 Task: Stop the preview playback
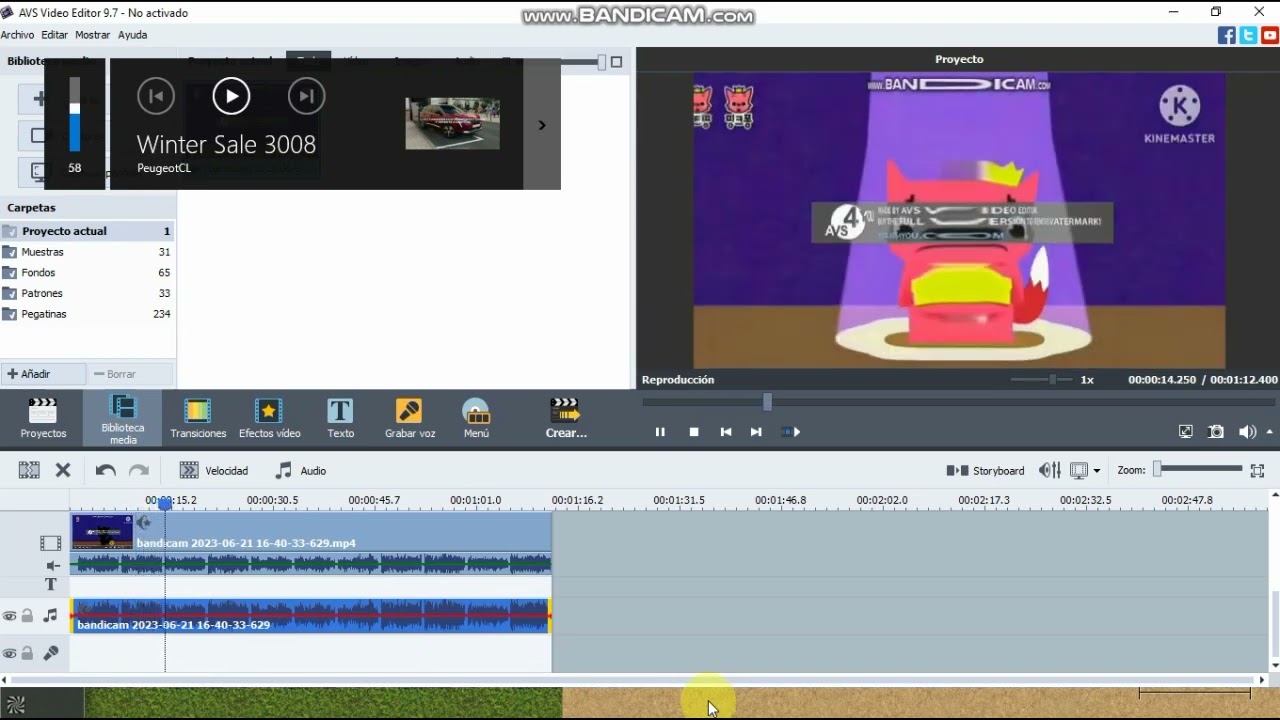pyautogui.click(x=694, y=432)
